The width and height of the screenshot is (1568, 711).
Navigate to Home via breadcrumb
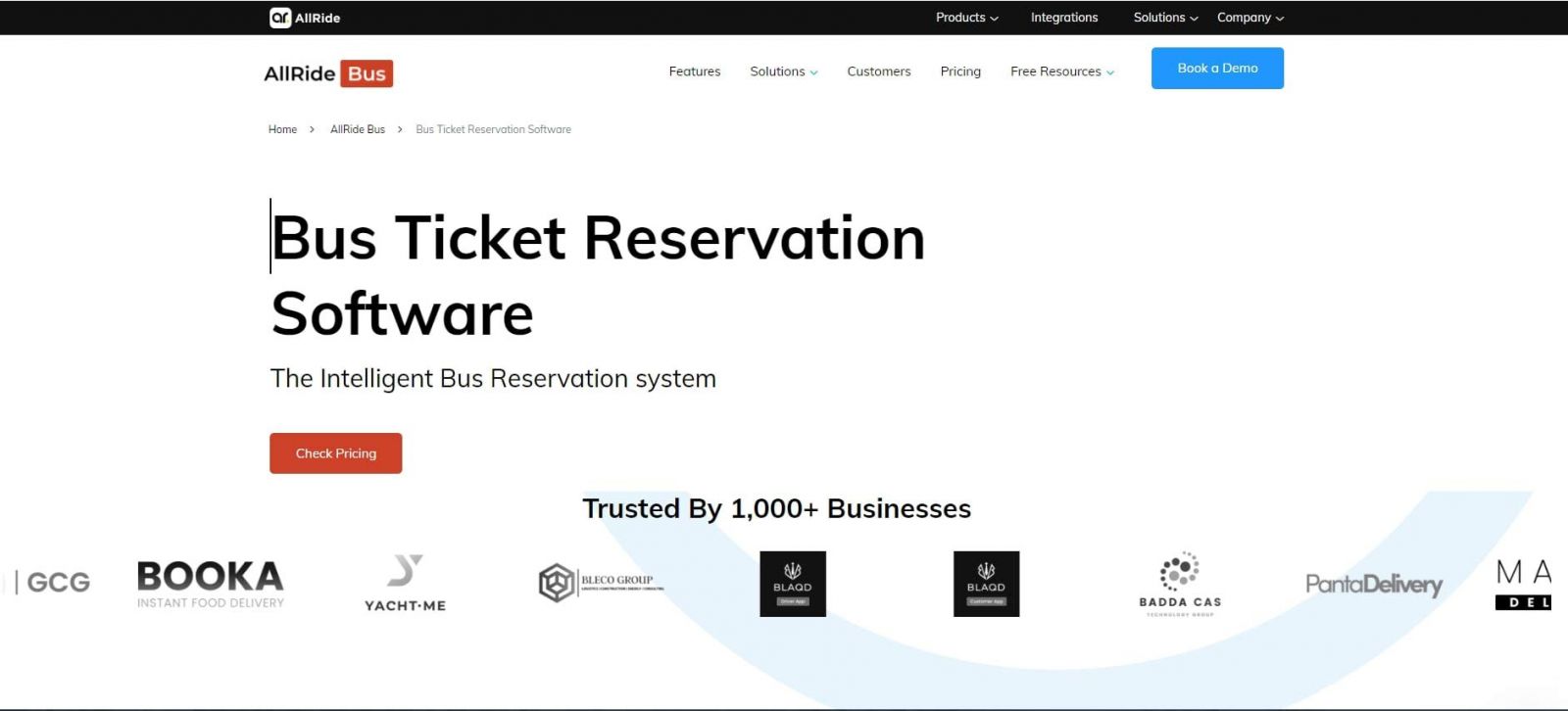282,129
